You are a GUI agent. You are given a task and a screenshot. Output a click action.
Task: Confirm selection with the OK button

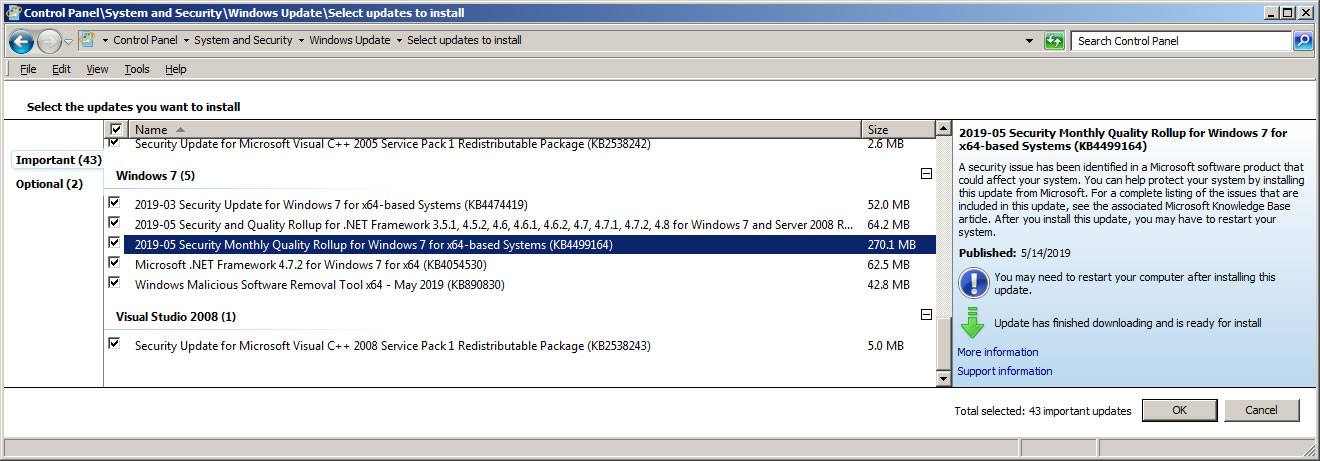tap(1179, 410)
